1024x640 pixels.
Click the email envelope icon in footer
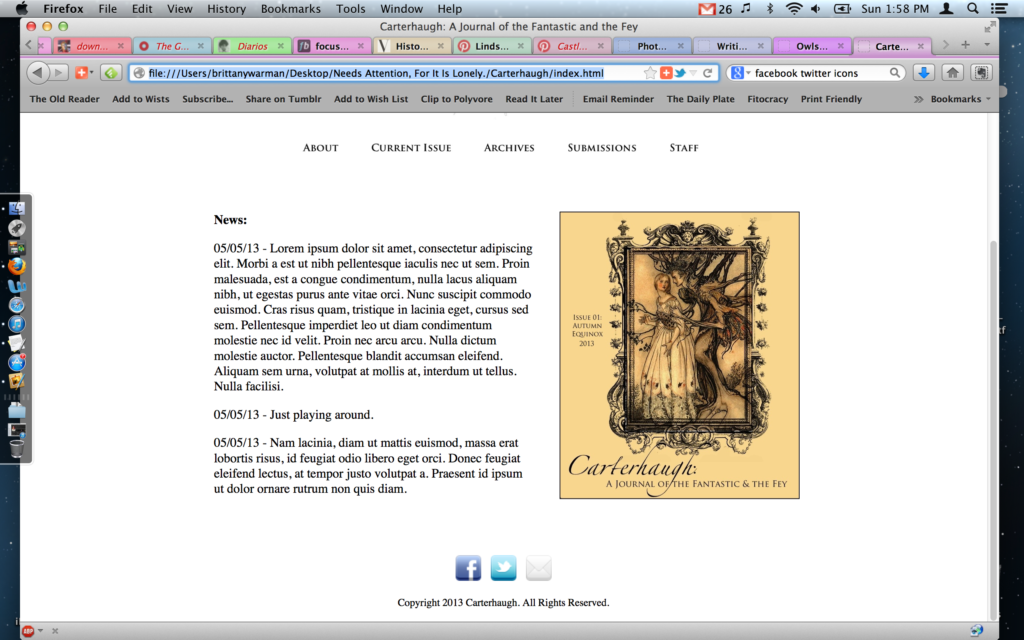click(539, 568)
